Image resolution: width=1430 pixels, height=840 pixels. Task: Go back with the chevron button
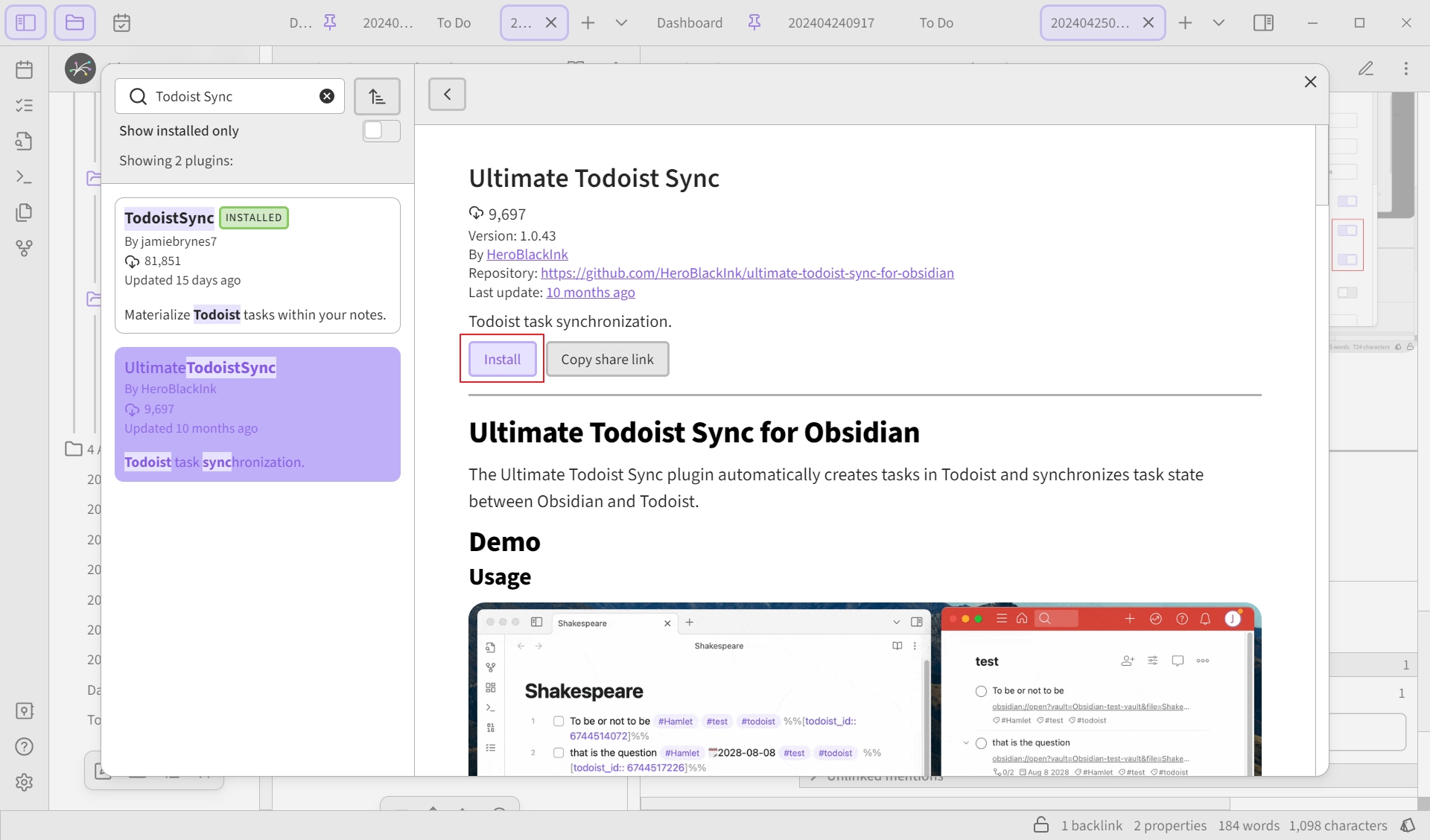(447, 94)
